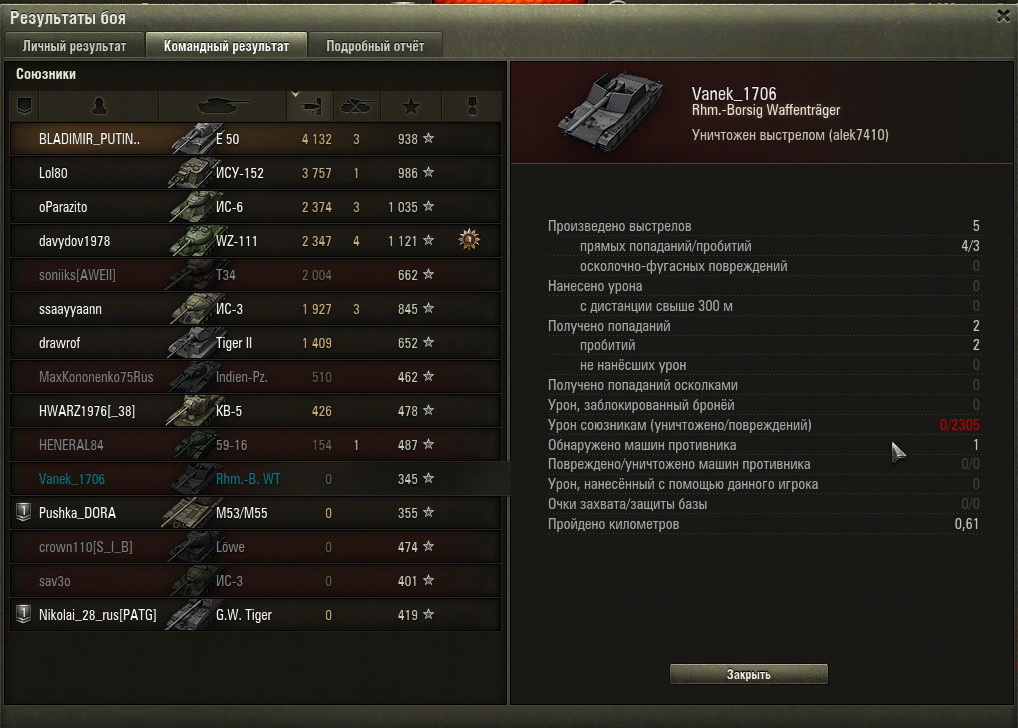The image size is (1018, 728).
Task: Select Vanek_1706 Rhm.-B. WT row
Action: pos(255,479)
